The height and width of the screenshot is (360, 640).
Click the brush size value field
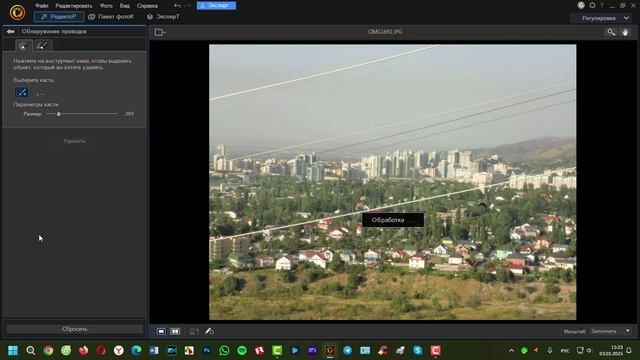click(x=129, y=114)
